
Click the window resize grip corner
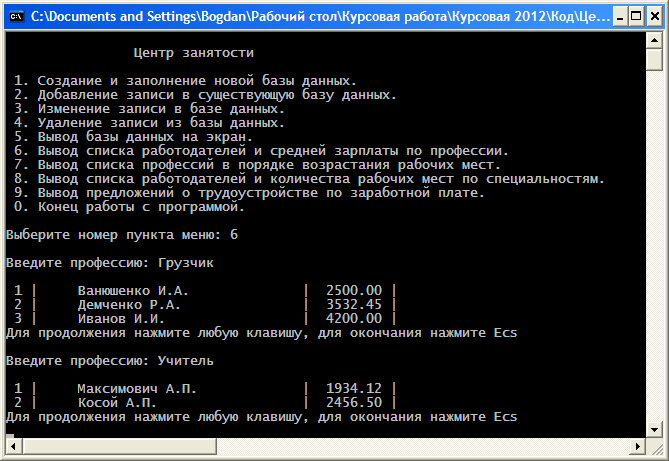657,449
